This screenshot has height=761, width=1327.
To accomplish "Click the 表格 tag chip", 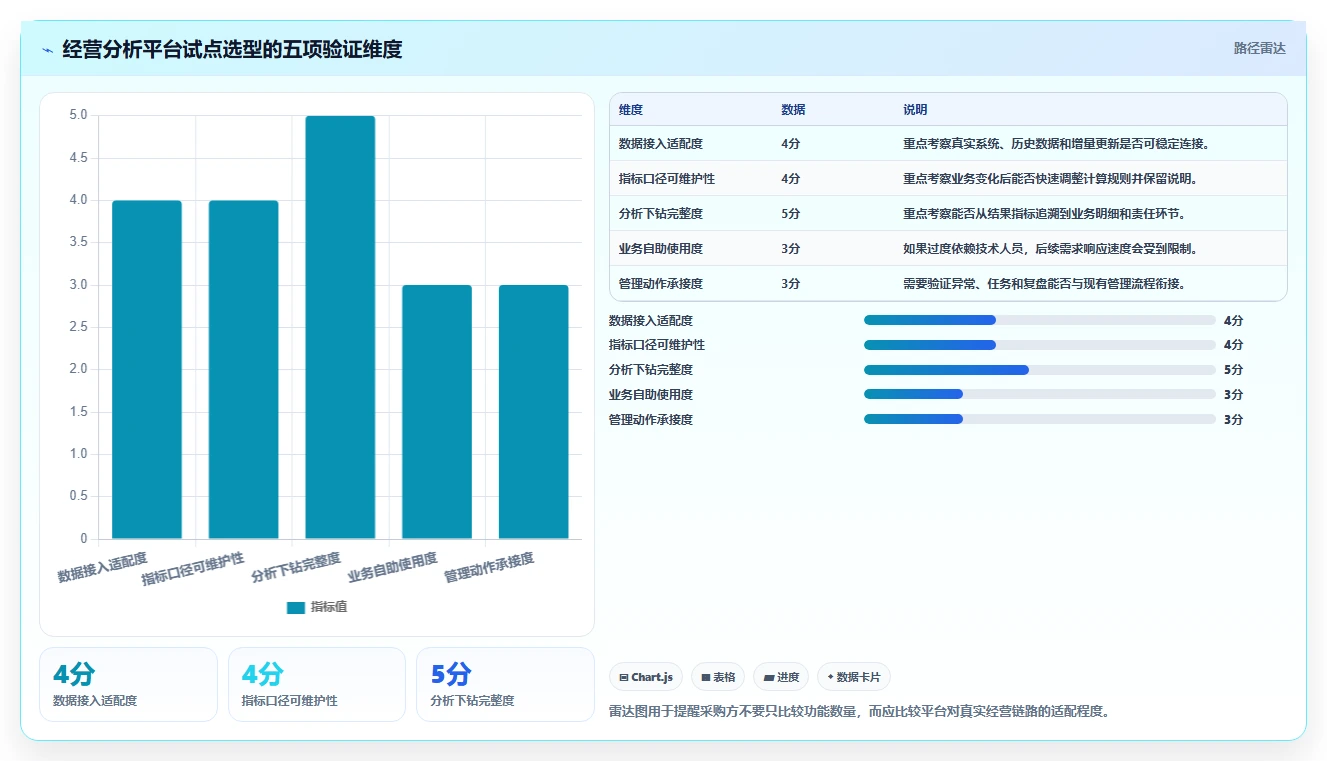I will [718, 677].
